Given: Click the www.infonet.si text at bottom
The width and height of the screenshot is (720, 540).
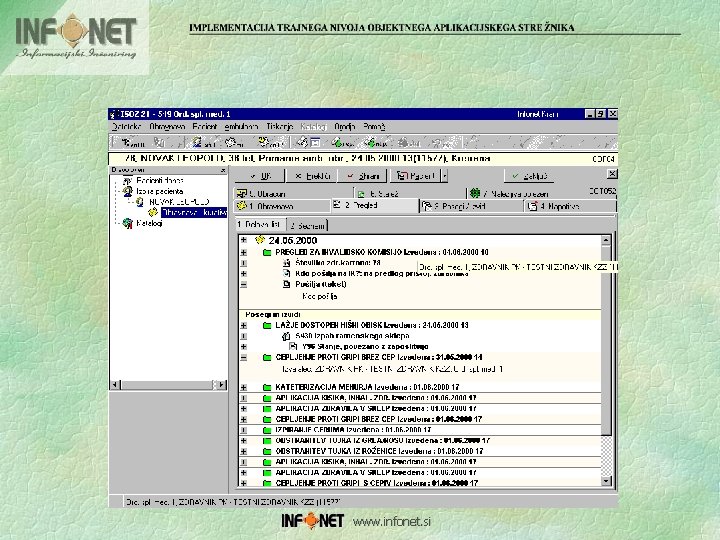Looking at the screenshot, I should [x=392, y=522].
